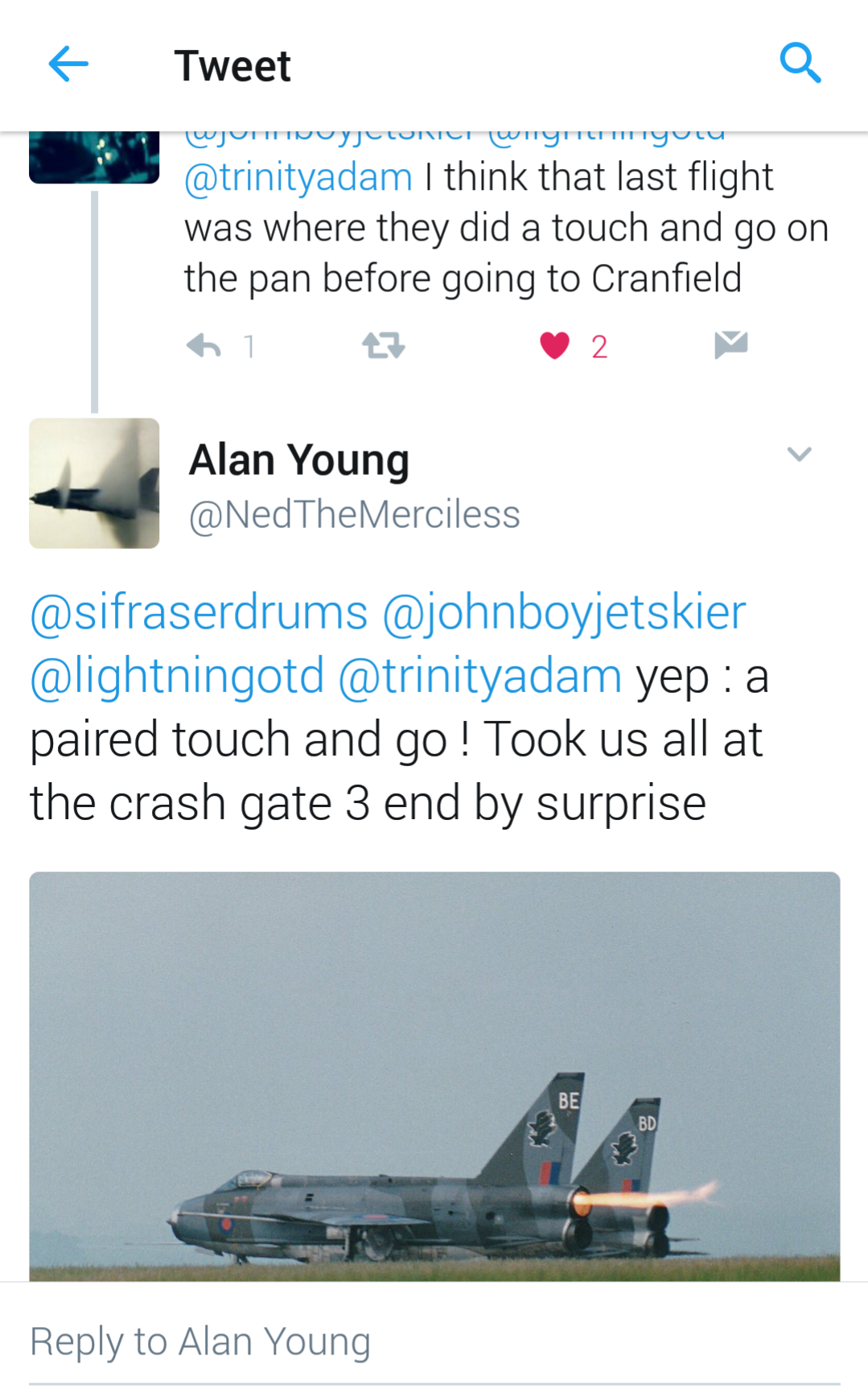Tap the Tweet header title
The height and width of the screenshot is (1393, 868).
(232, 66)
